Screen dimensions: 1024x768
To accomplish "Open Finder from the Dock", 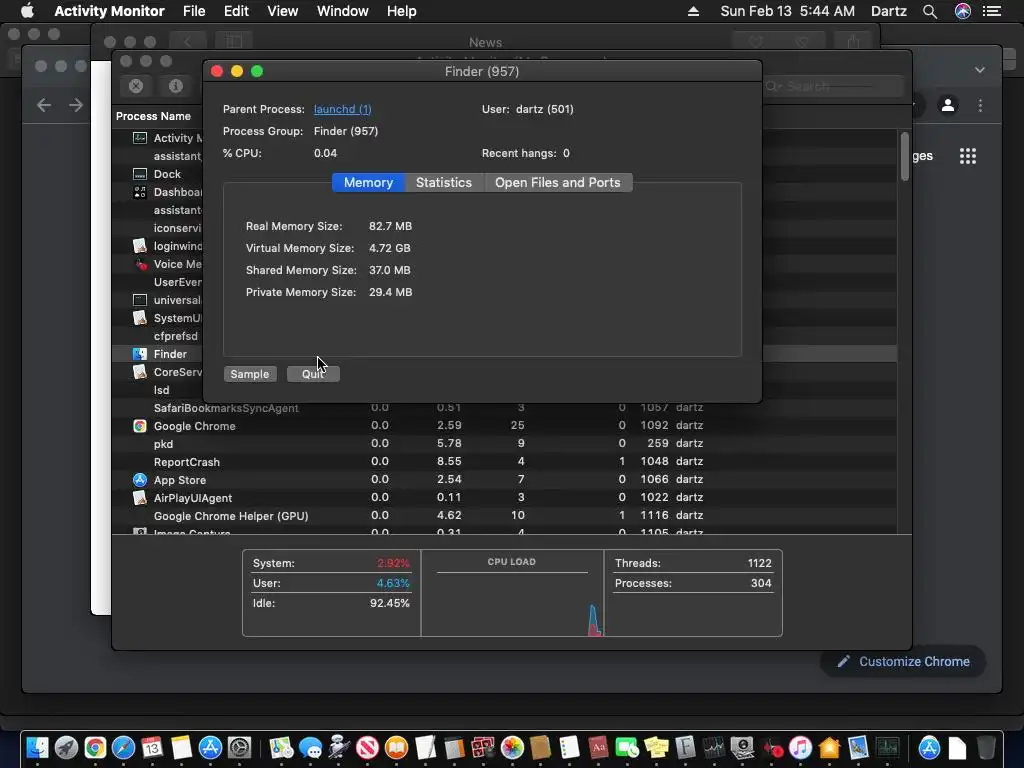I will pyautogui.click(x=38, y=748).
